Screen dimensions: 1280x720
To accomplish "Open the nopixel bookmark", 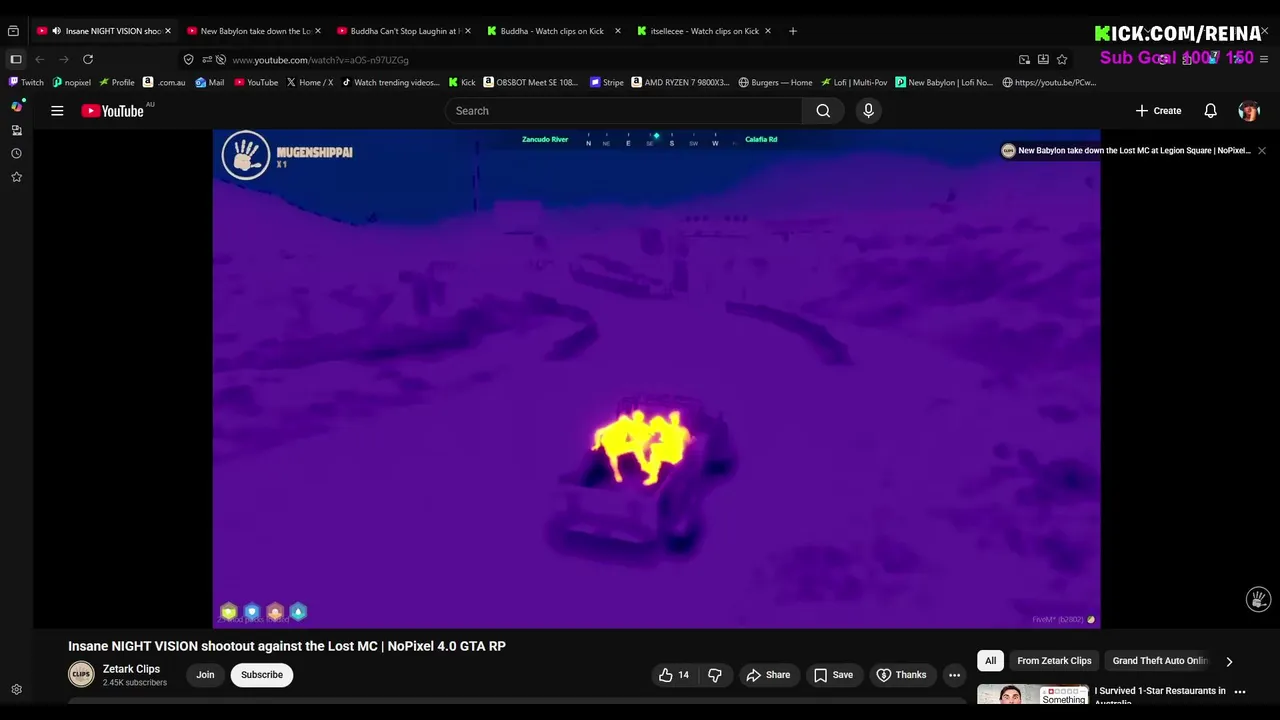I will tap(72, 83).
